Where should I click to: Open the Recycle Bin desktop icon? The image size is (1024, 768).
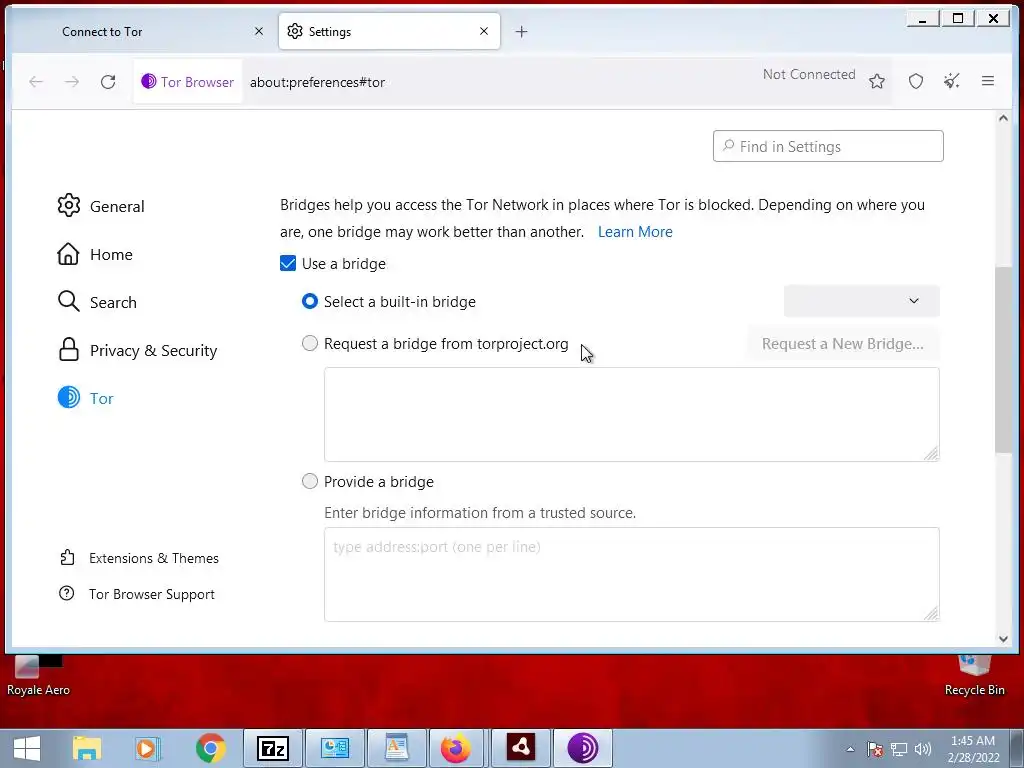click(974, 675)
